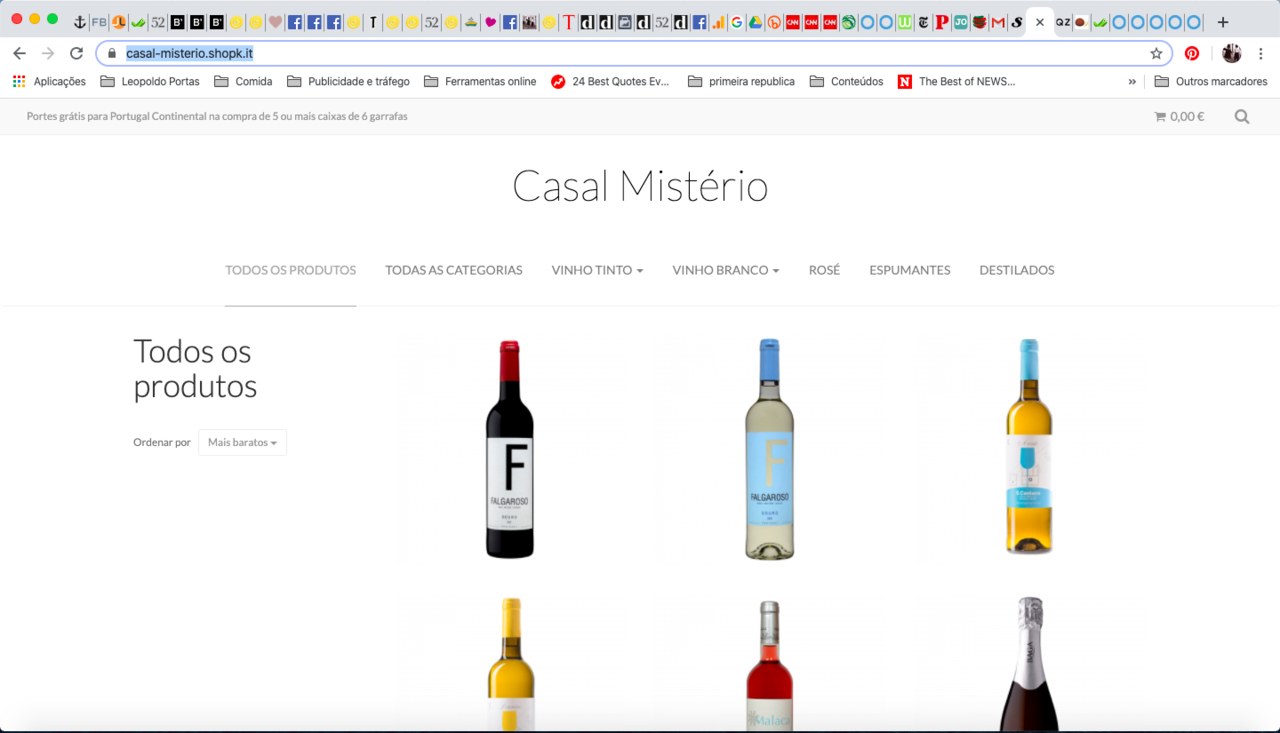Reload the current page
This screenshot has width=1280, height=733.
[x=76, y=53]
